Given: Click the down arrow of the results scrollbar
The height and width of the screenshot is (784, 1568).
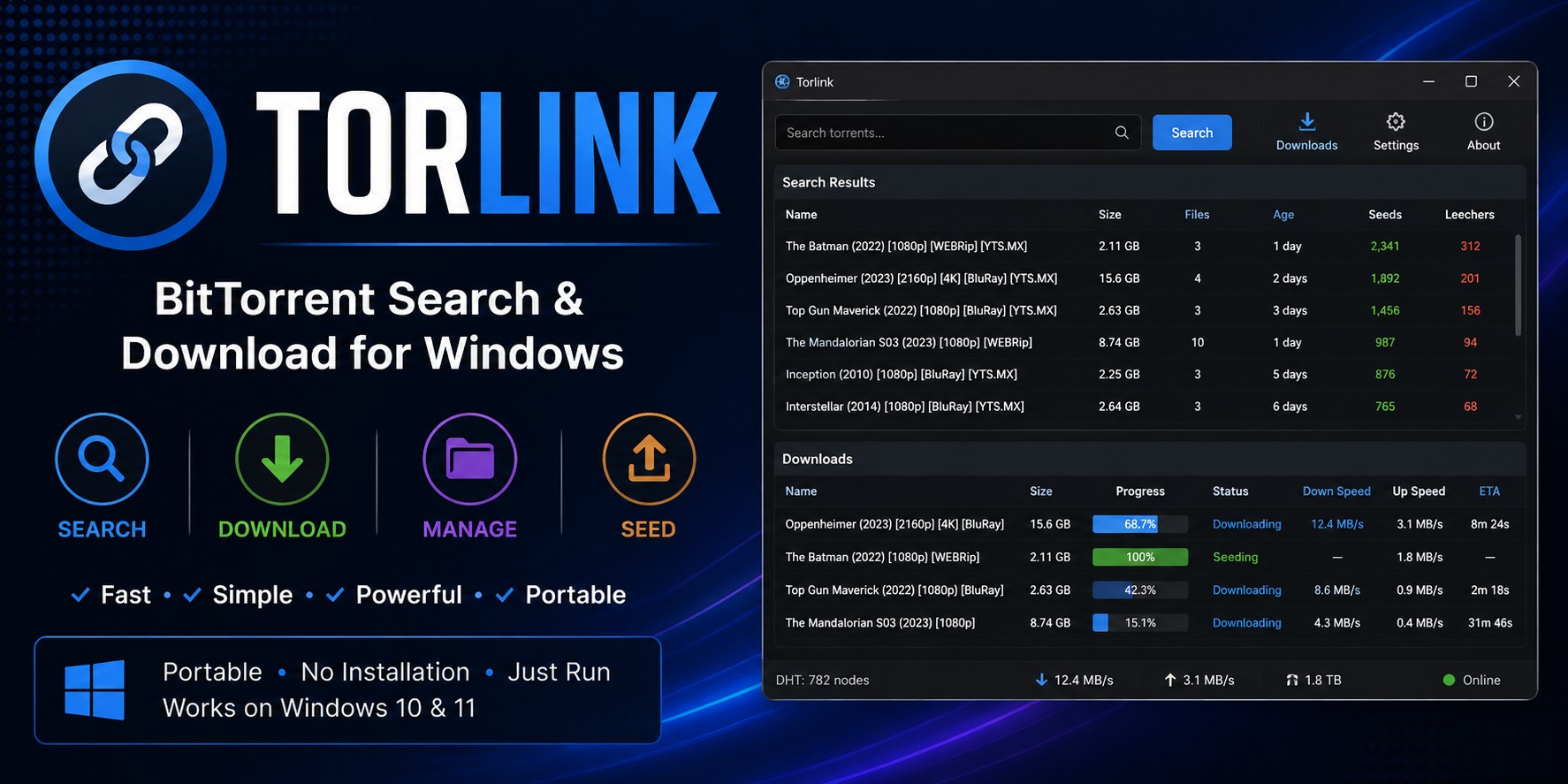Looking at the screenshot, I should pyautogui.click(x=1519, y=417).
